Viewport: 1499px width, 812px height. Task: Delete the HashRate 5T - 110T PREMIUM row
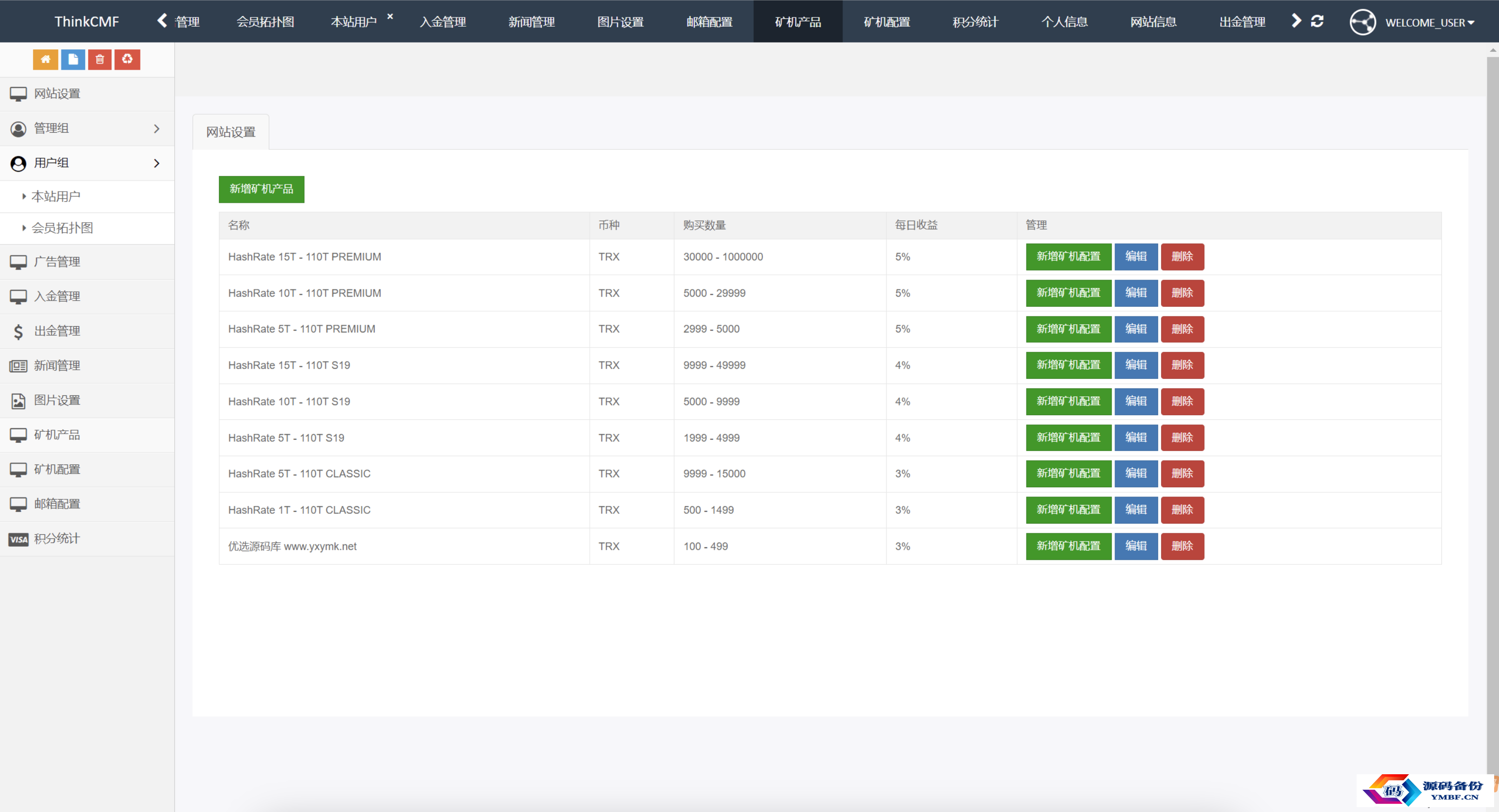1182,329
